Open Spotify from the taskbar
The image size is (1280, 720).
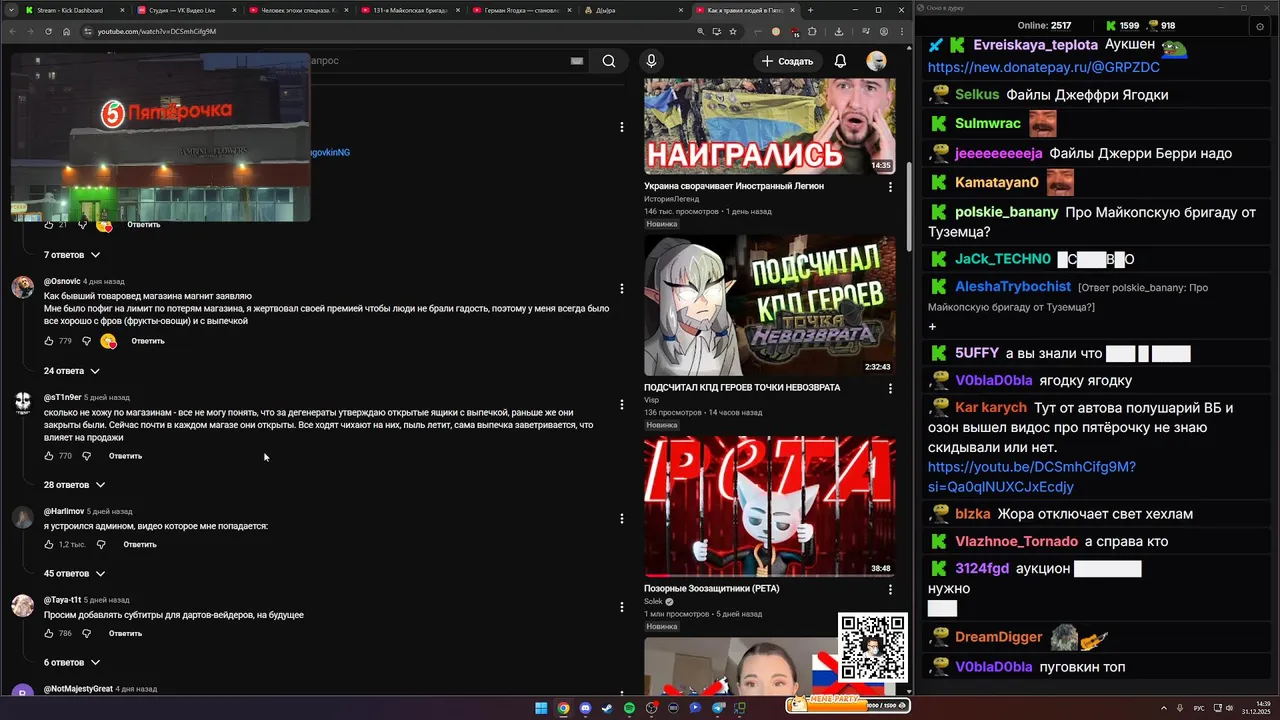click(x=629, y=708)
